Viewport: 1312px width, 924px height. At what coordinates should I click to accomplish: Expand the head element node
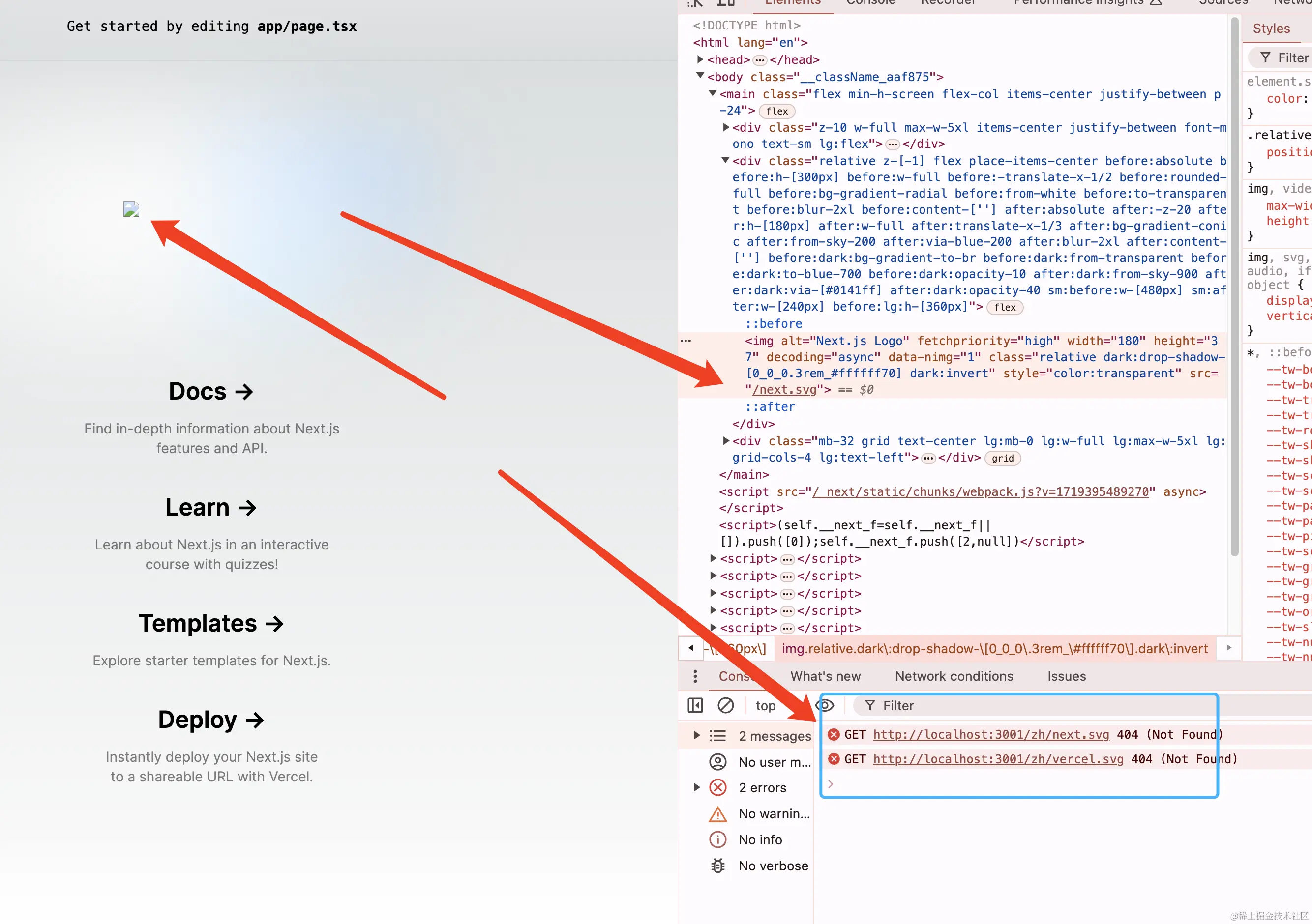pos(700,59)
